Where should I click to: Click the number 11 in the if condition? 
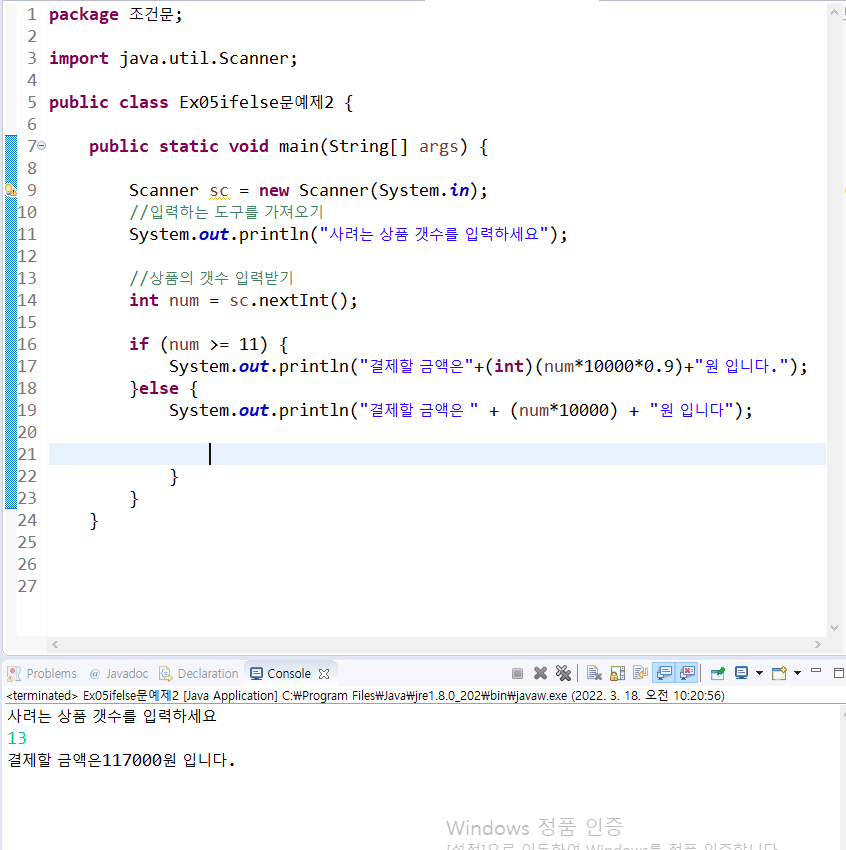(x=248, y=344)
